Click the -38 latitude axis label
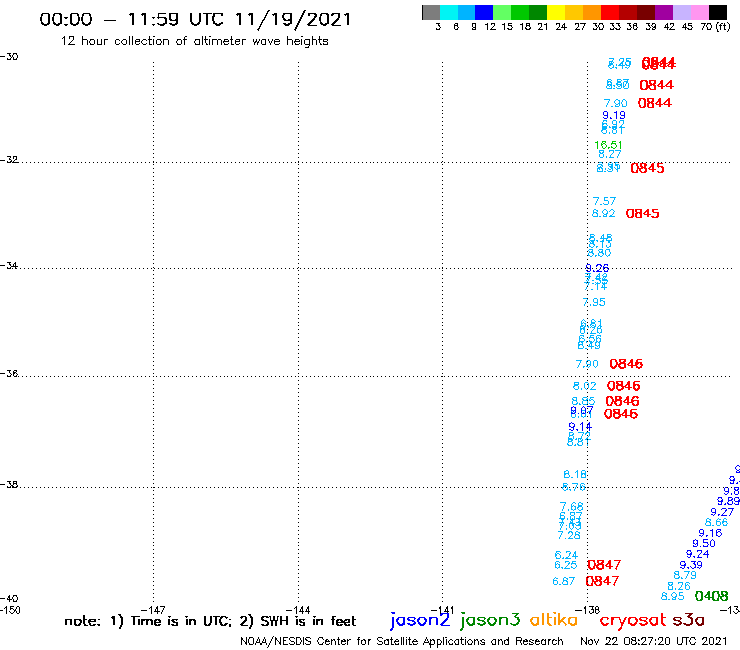The image size is (740, 650). point(9,484)
